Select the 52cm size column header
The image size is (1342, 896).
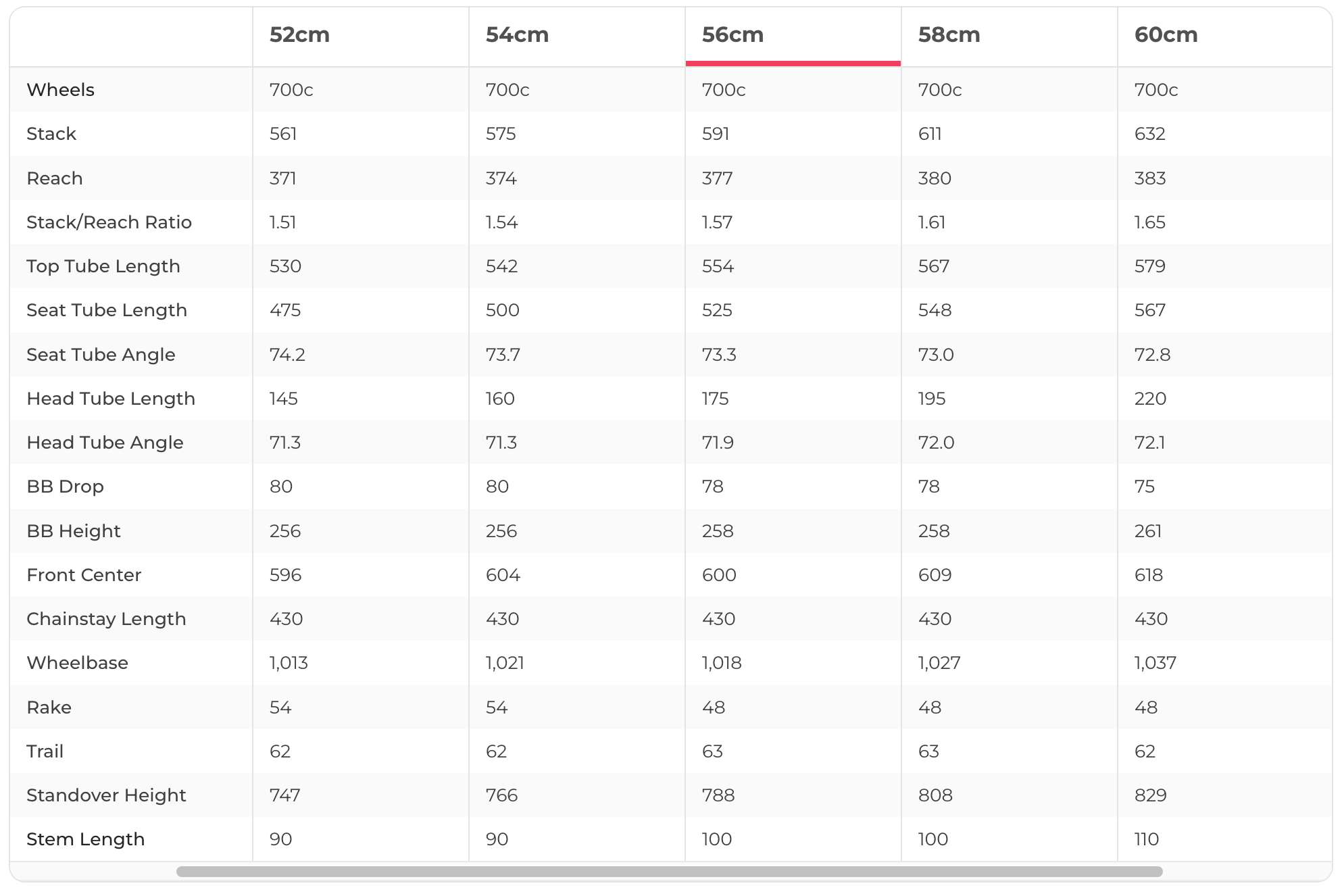coord(299,35)
